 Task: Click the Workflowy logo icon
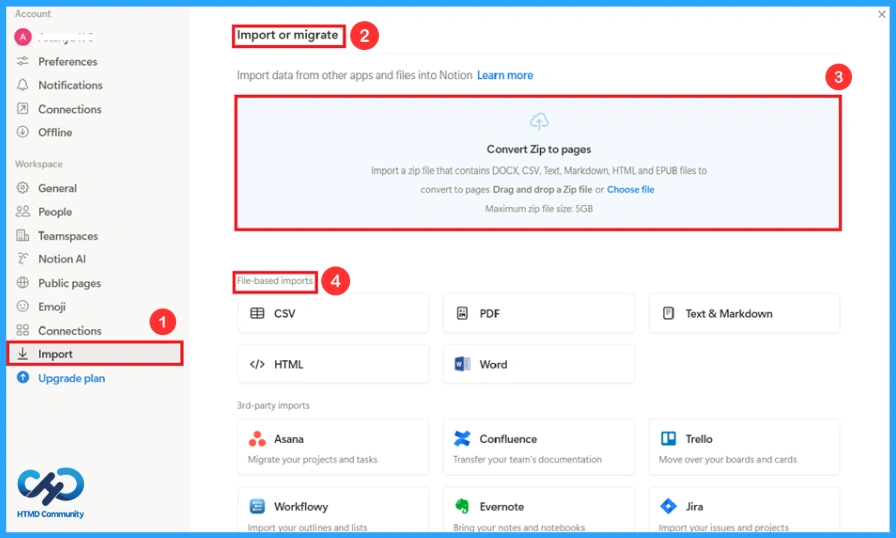tap(257, 507)
